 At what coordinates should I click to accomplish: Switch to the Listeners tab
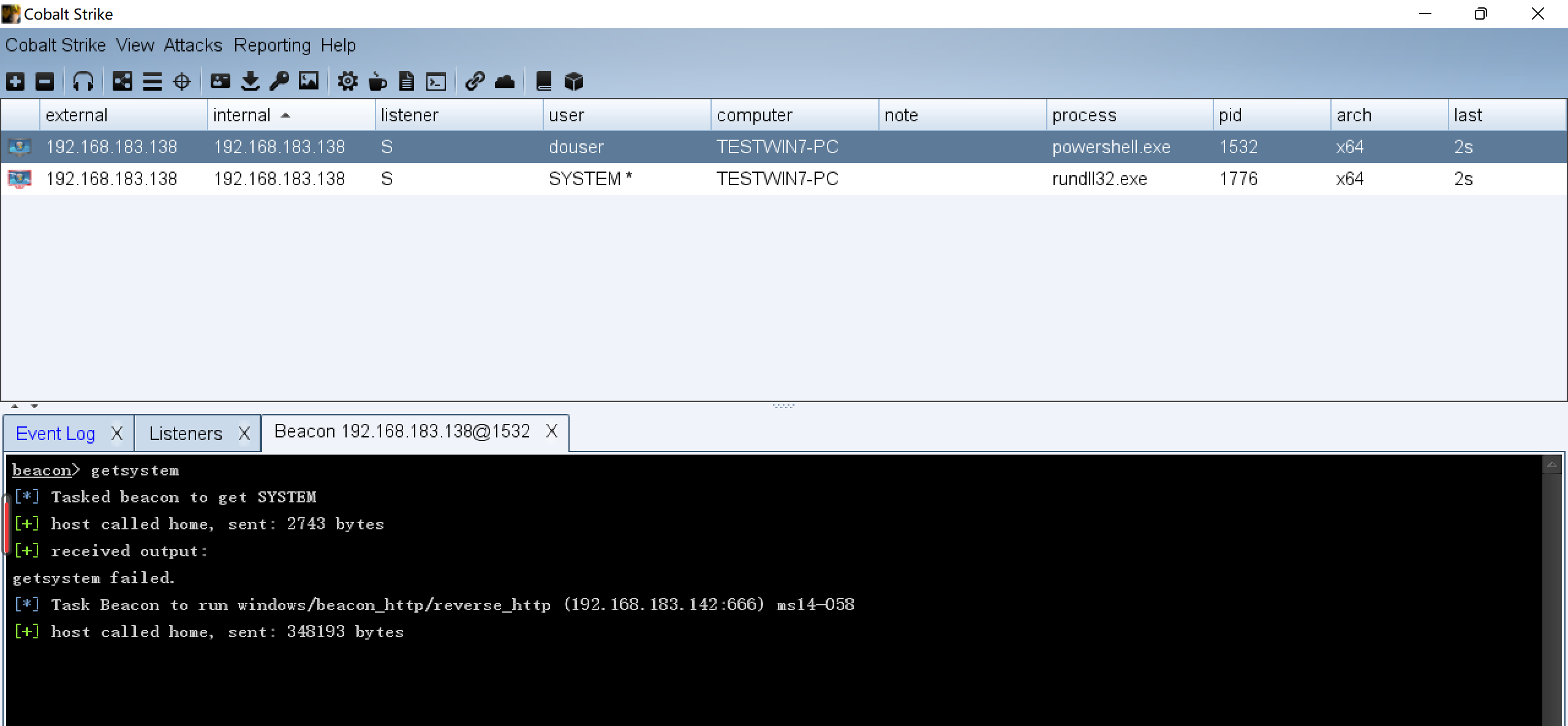coord(186,434)
